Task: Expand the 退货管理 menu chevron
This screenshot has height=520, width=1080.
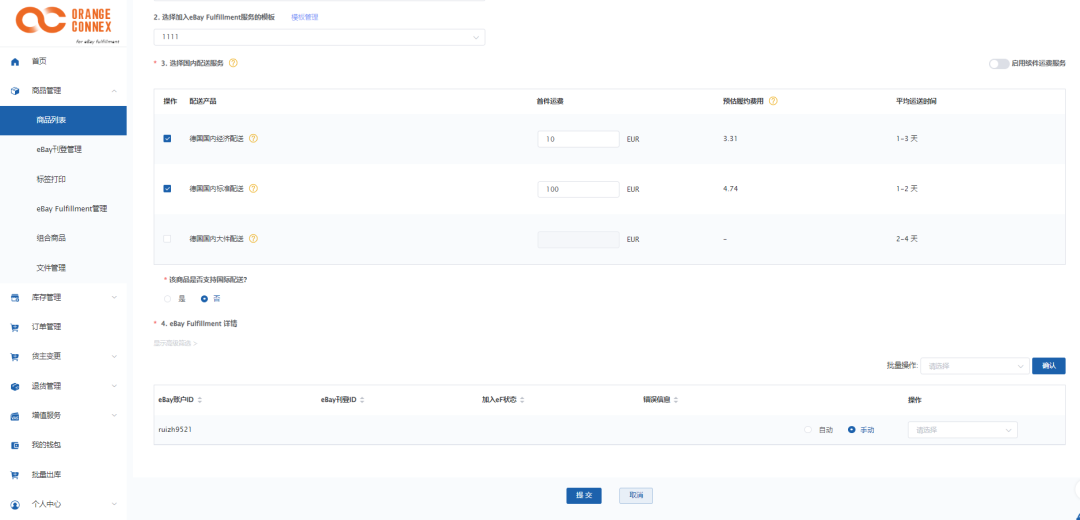Action: click(114, 386)
